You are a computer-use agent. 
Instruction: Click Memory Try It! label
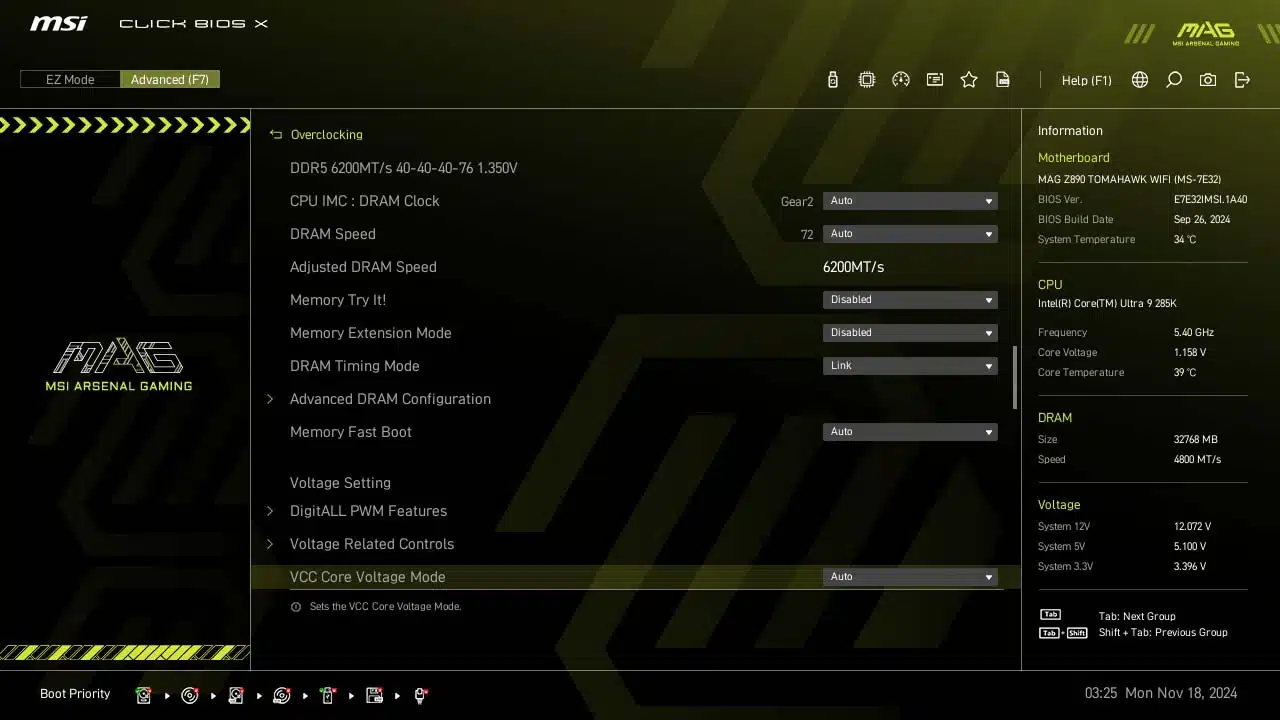(337, 300)
